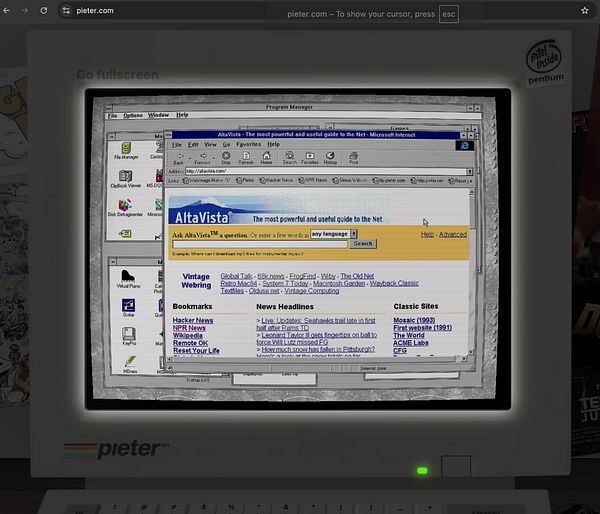Expand the address bar dropdown arrow
The height and width of the screenshot is (514, 600).
point(470,171)
